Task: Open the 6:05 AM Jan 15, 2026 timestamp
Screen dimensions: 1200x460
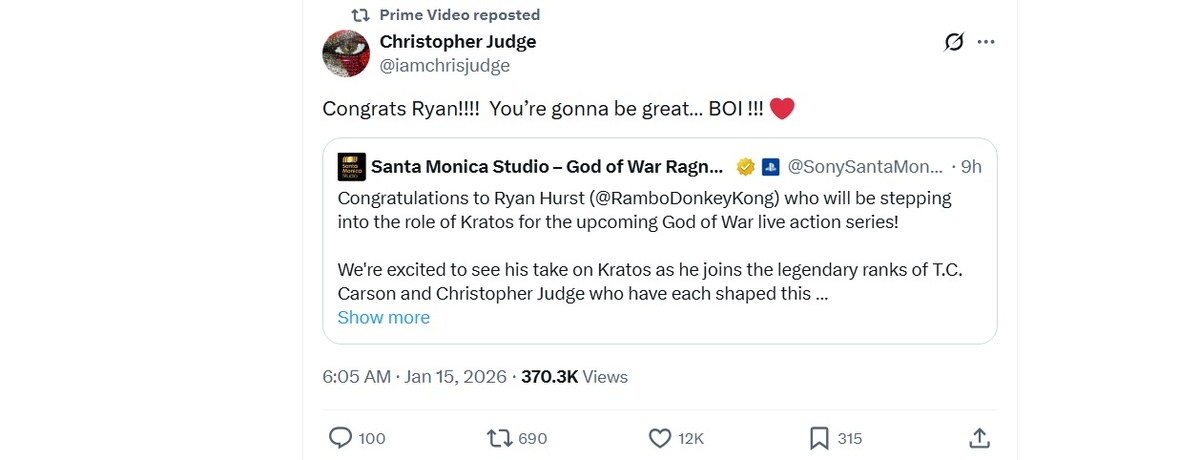Action: (414, 377)
